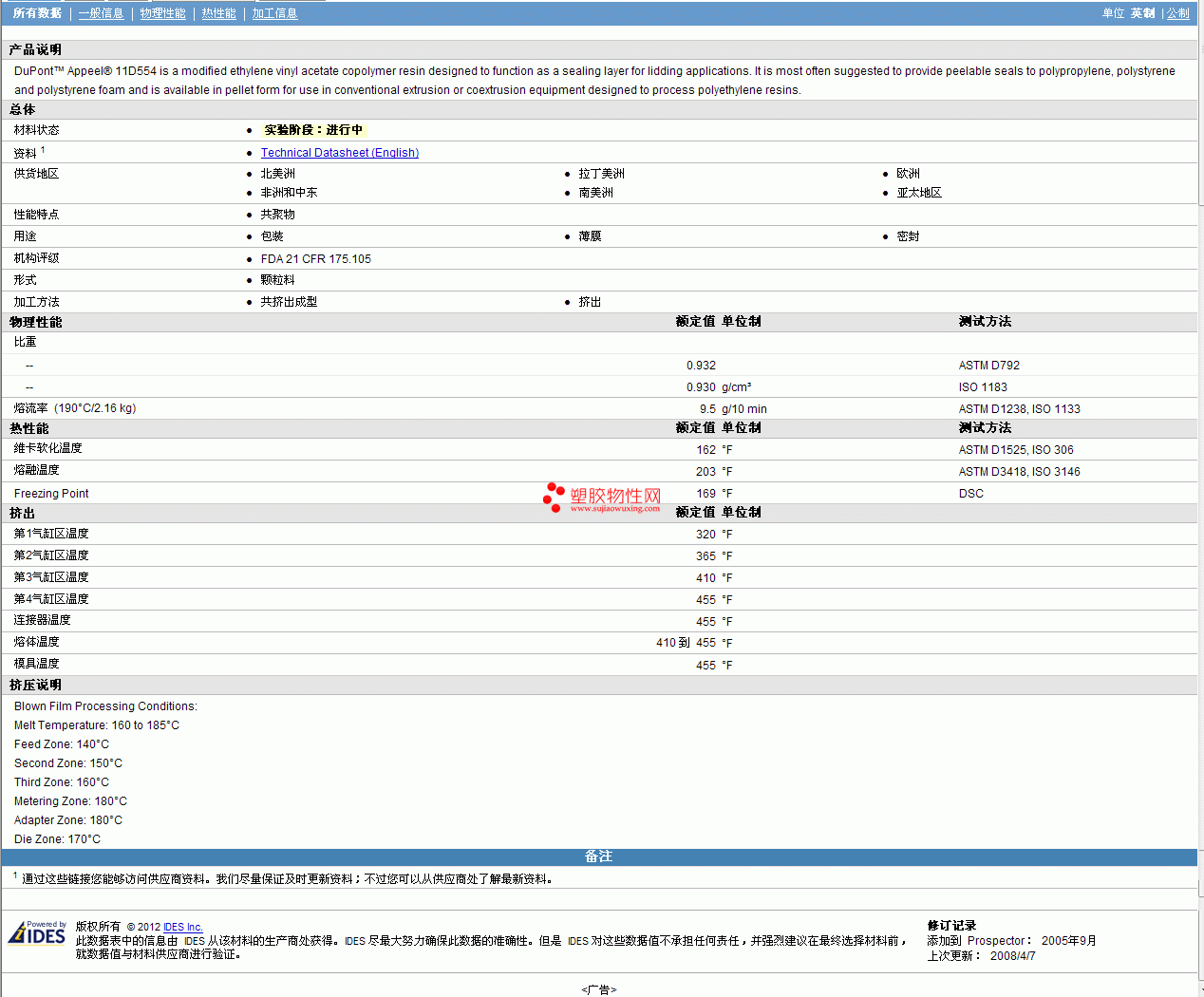Click Metering Zone: 180°C line
Screen dimensions: 1204x997
tap(70, 801)
